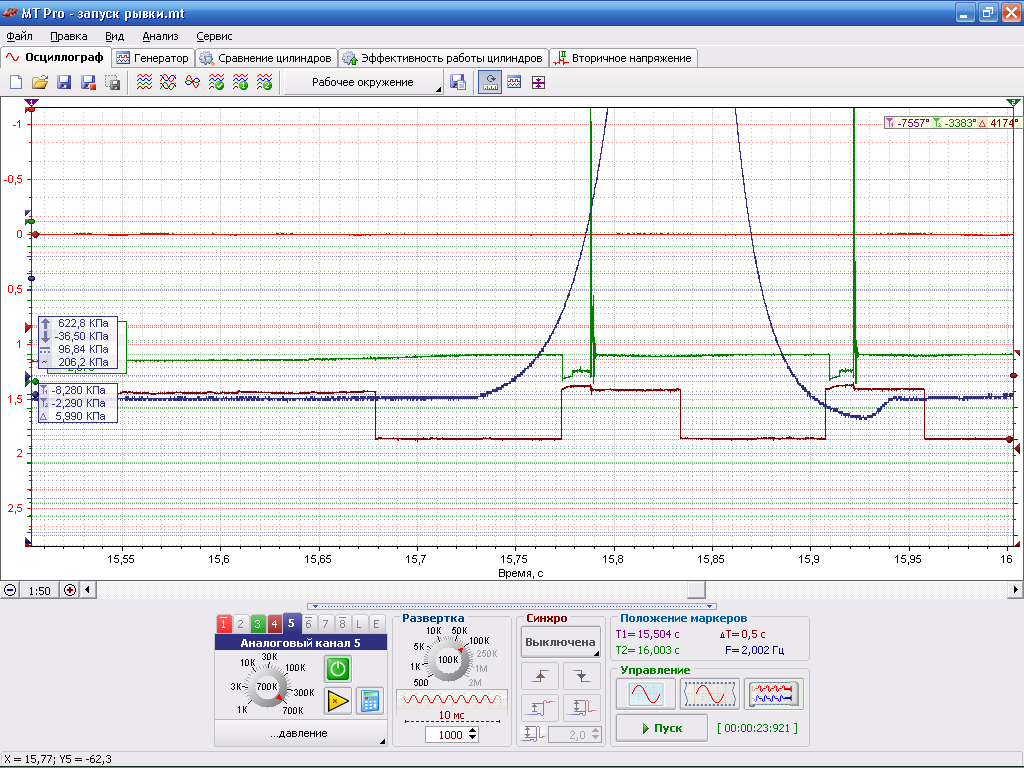The width and height of the screenshot is (1024, 768).
Task: Click the horizontal timeline scrollbar thumb
Action: coord(697,590)
